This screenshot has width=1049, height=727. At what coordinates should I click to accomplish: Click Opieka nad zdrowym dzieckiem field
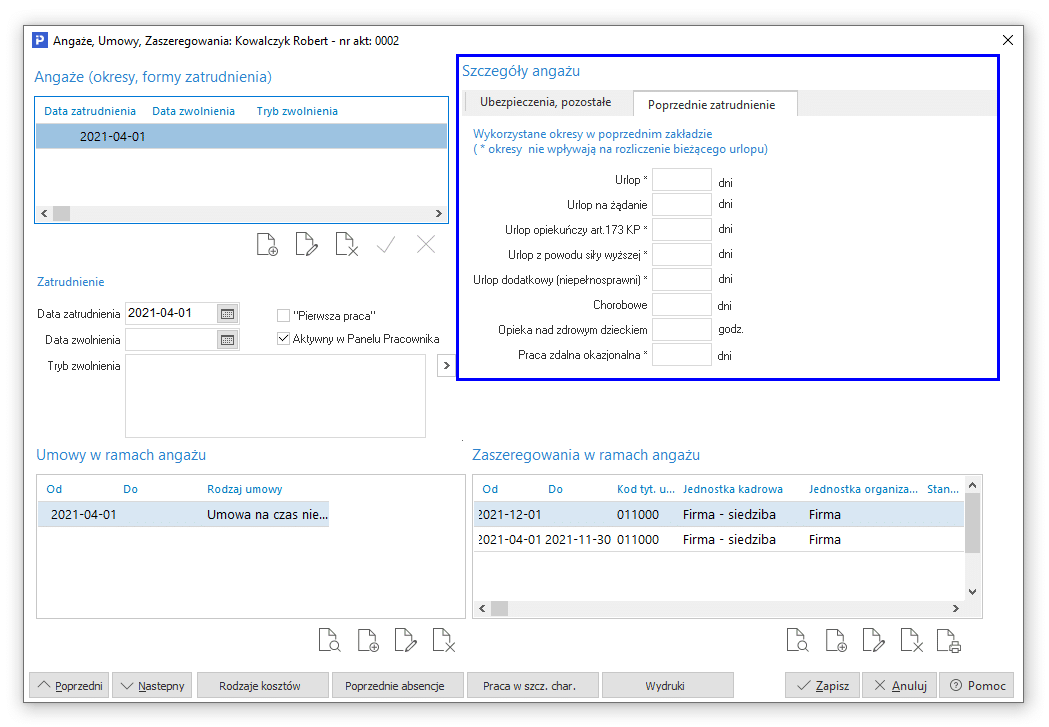(682, 330)
